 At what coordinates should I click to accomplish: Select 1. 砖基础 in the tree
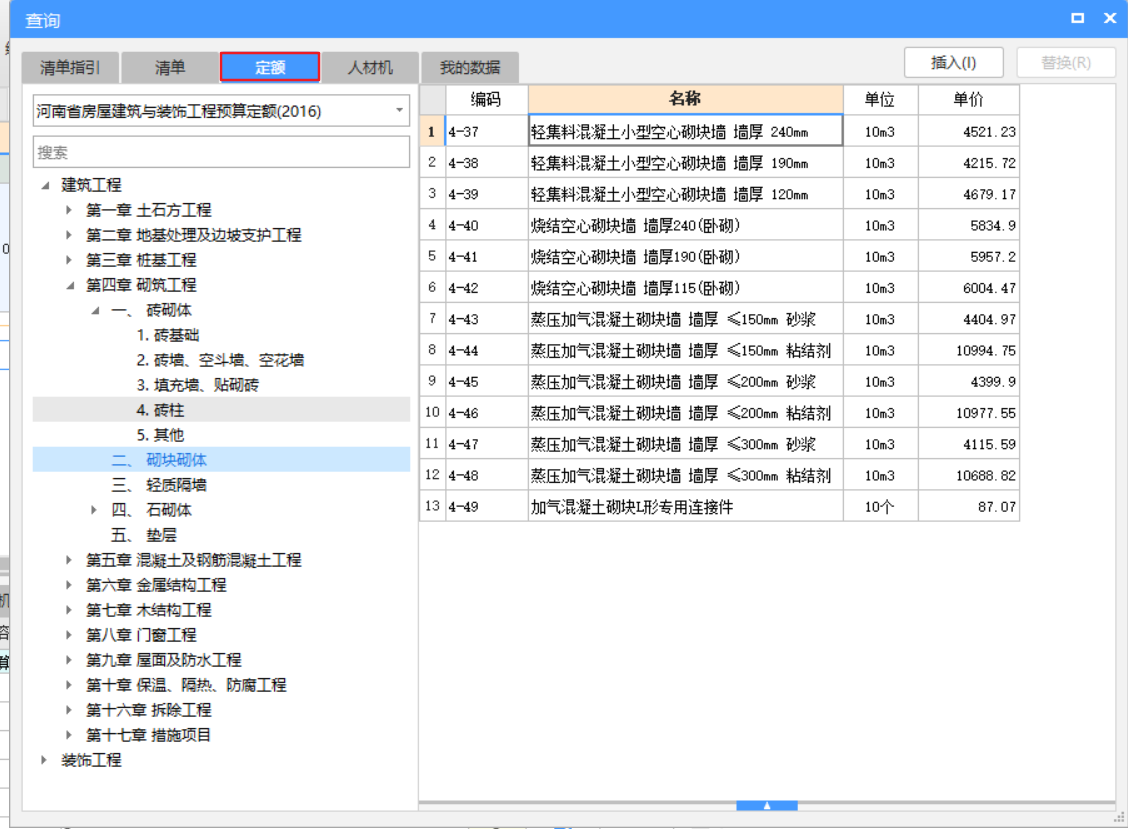[x=168, y=335]
